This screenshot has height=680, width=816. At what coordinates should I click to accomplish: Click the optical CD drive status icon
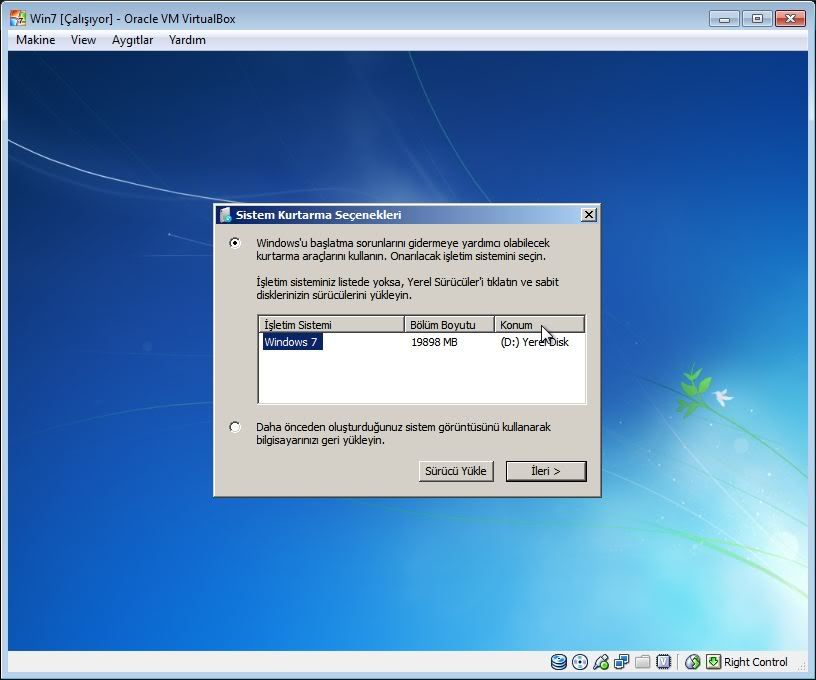pos(580,662)
